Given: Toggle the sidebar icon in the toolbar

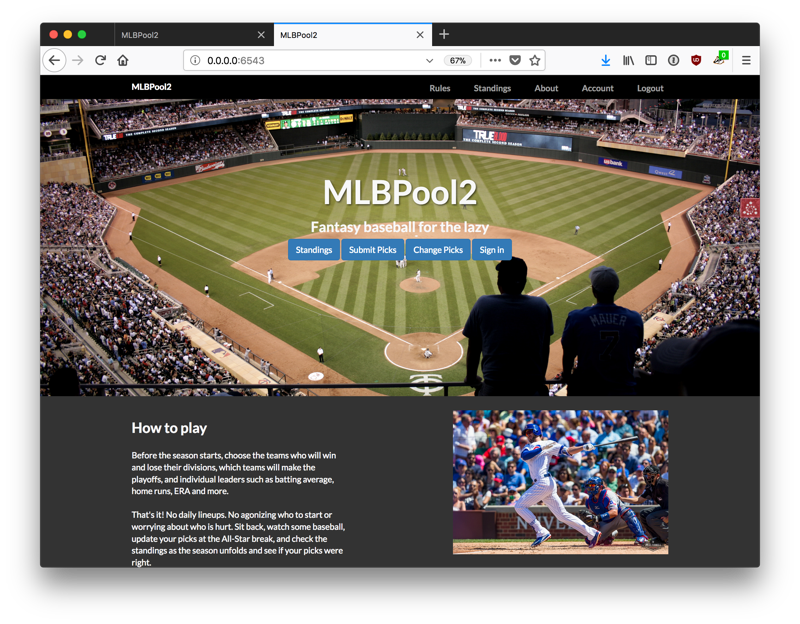Looking at the screenshot, I should click(x=651, y=60).
